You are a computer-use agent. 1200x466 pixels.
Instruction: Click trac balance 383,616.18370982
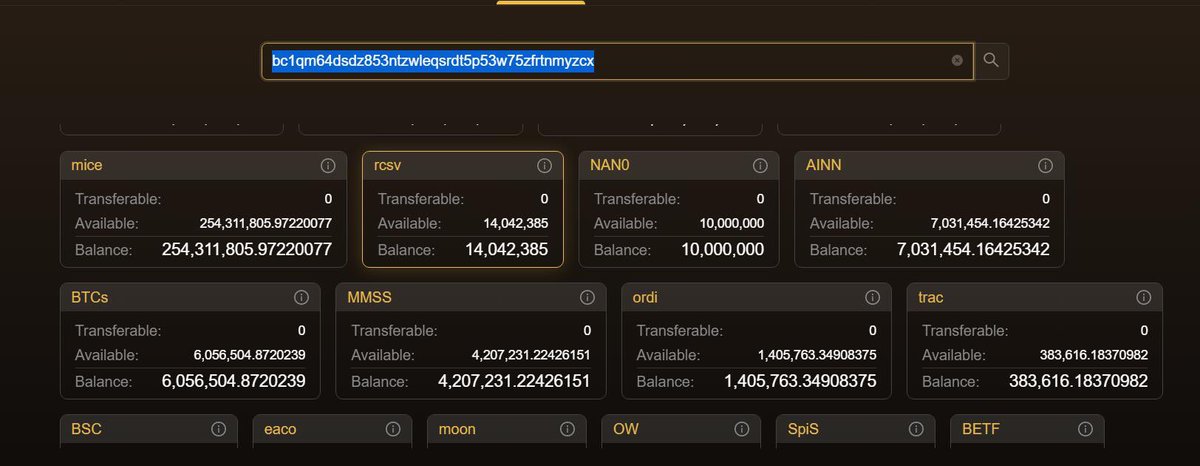[1080, 381]
